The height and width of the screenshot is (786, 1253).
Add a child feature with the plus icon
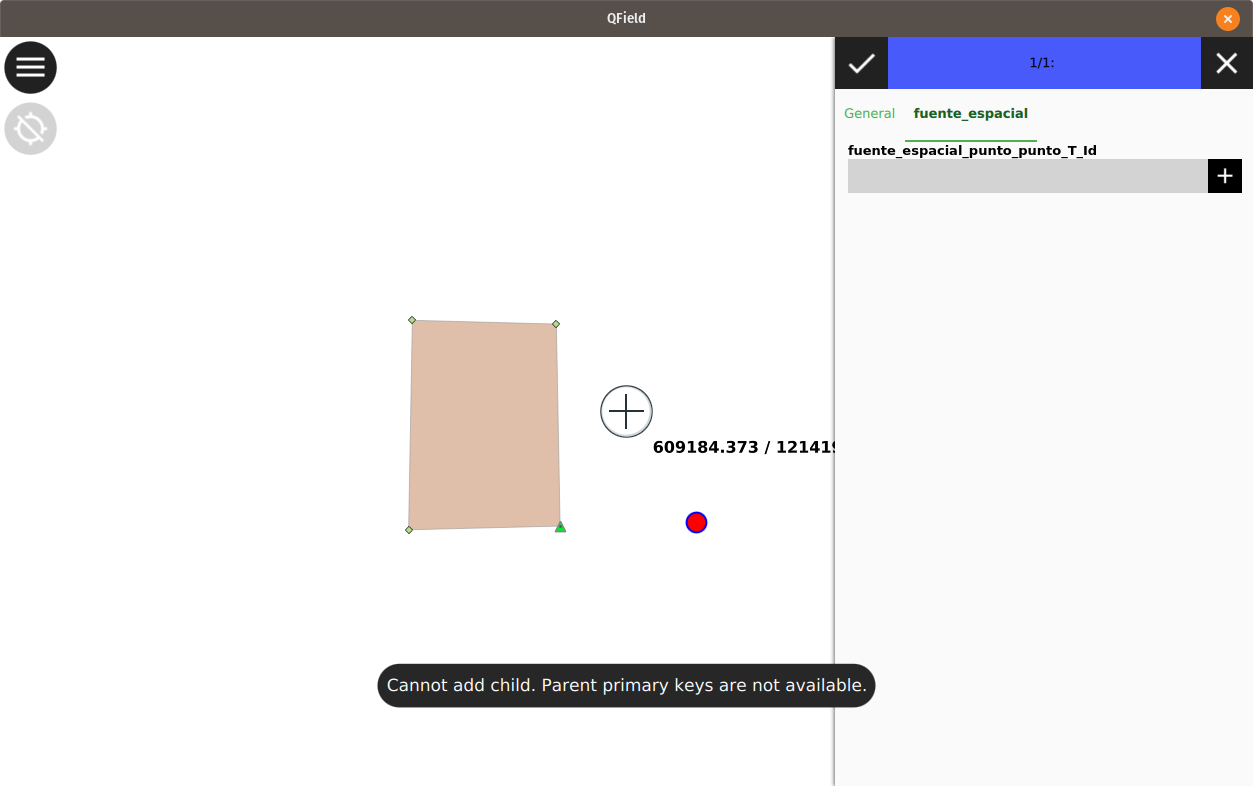pos(1224,175)
